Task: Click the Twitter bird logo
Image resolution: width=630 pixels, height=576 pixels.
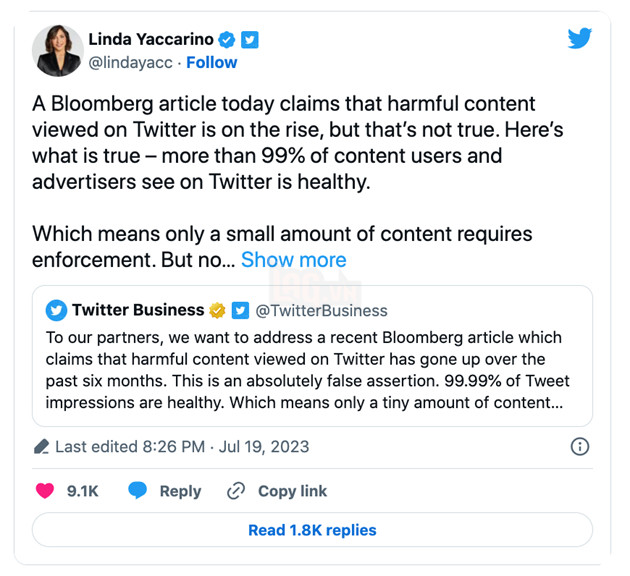Action: [579, 39]
